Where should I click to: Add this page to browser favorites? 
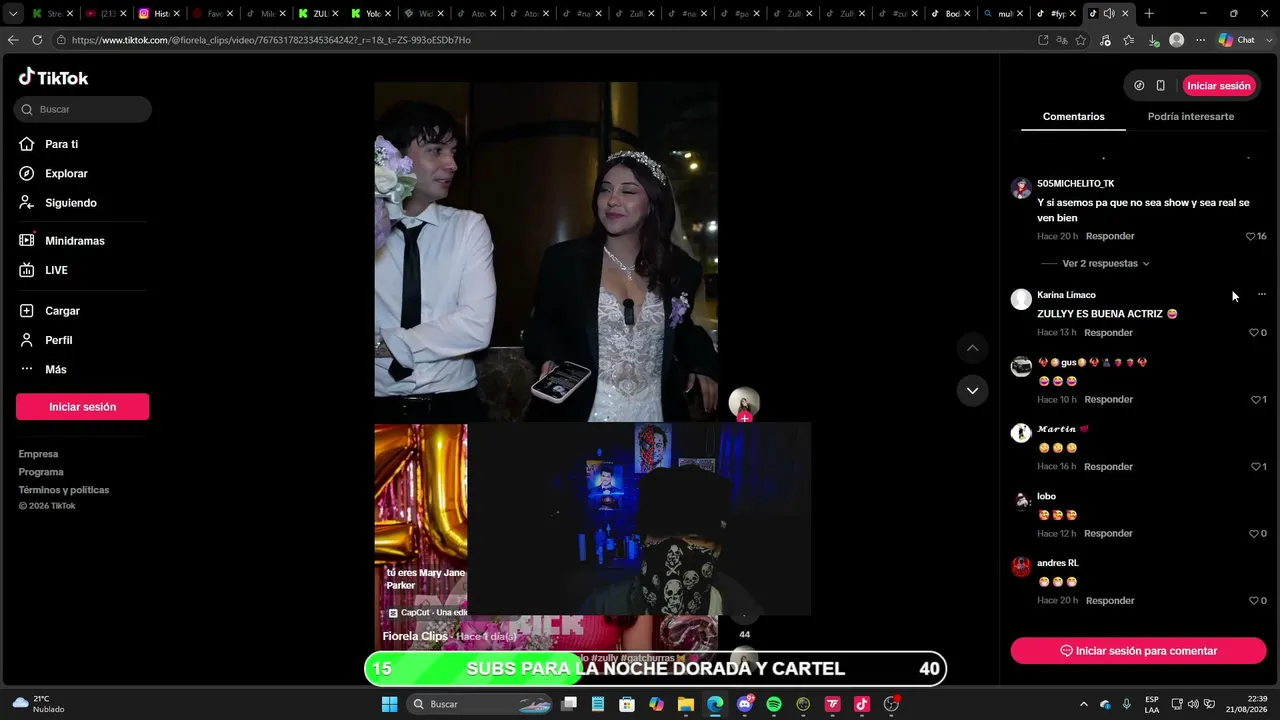coord(1081,40)
